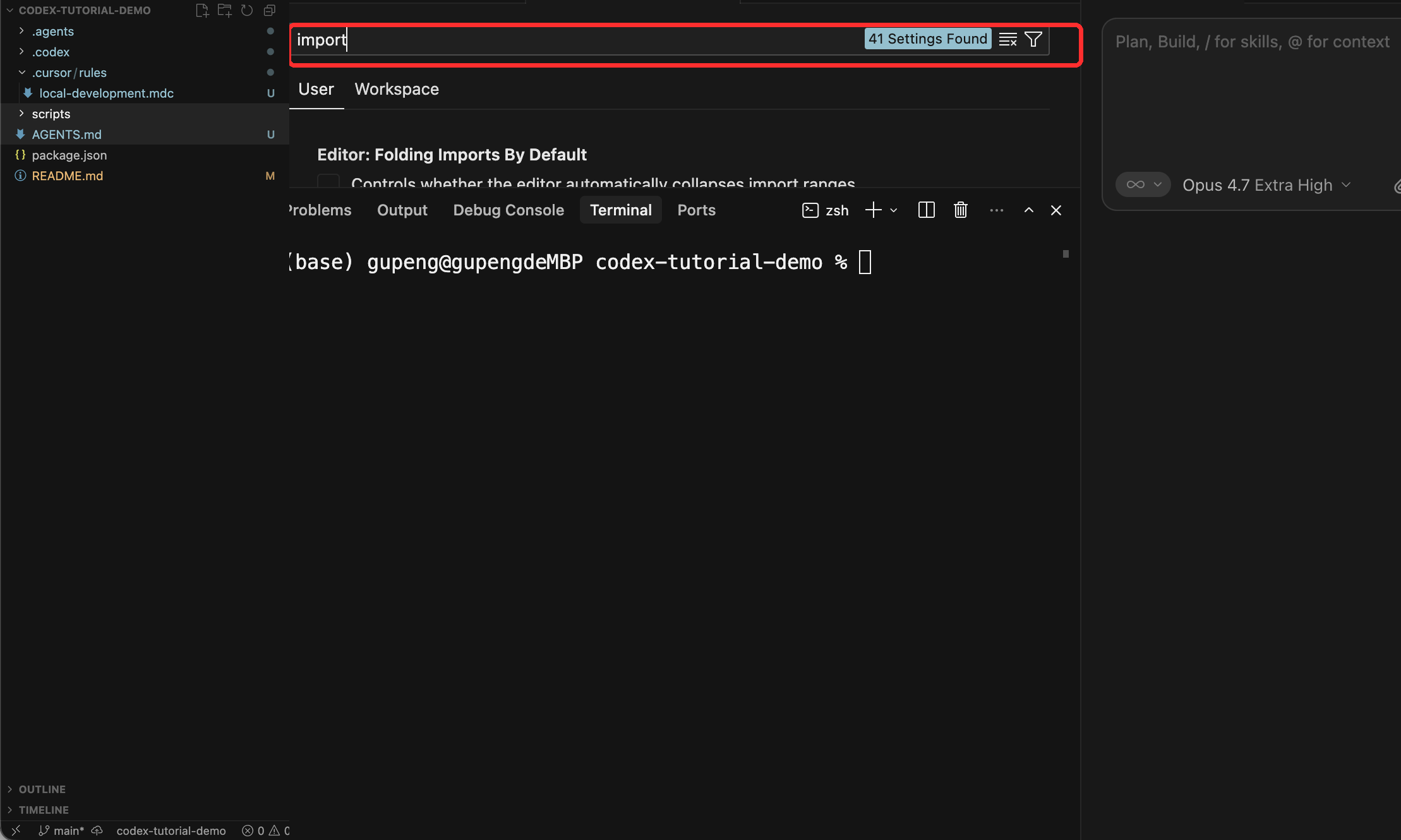Switch to the User settings tab
Screen dimensions: 1401x840
[x=316, y=89]
